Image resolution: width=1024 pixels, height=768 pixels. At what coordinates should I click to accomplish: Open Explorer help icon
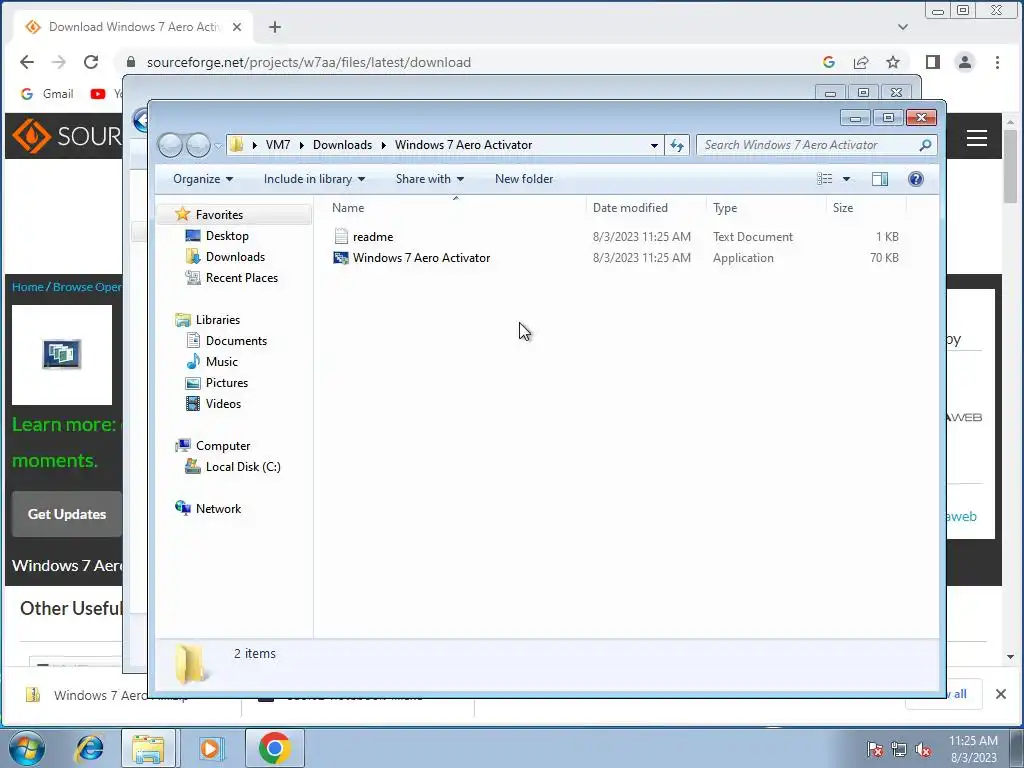pos(916,179)
